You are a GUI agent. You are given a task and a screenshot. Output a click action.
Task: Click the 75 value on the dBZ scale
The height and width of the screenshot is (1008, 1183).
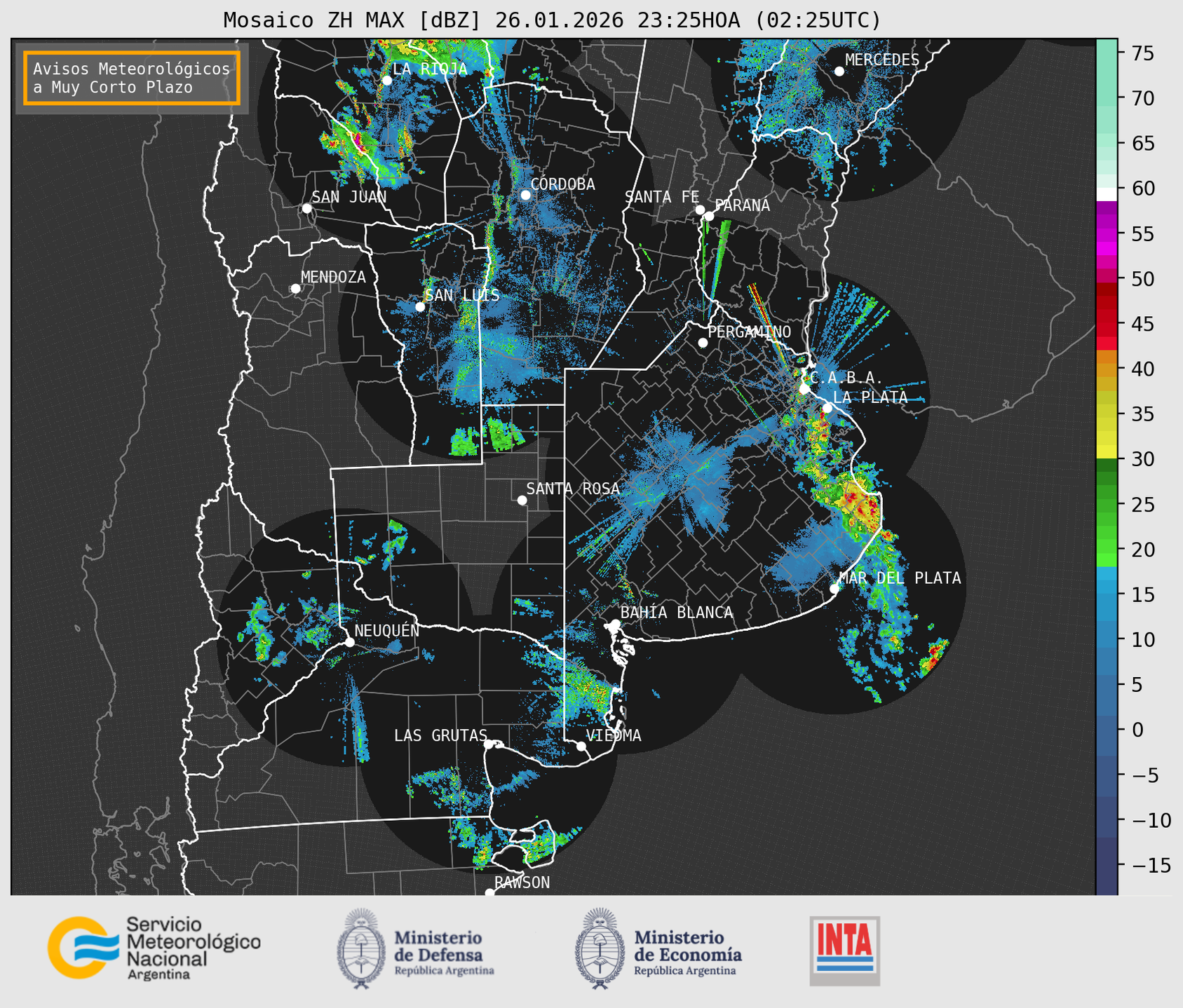[1142, 53]
